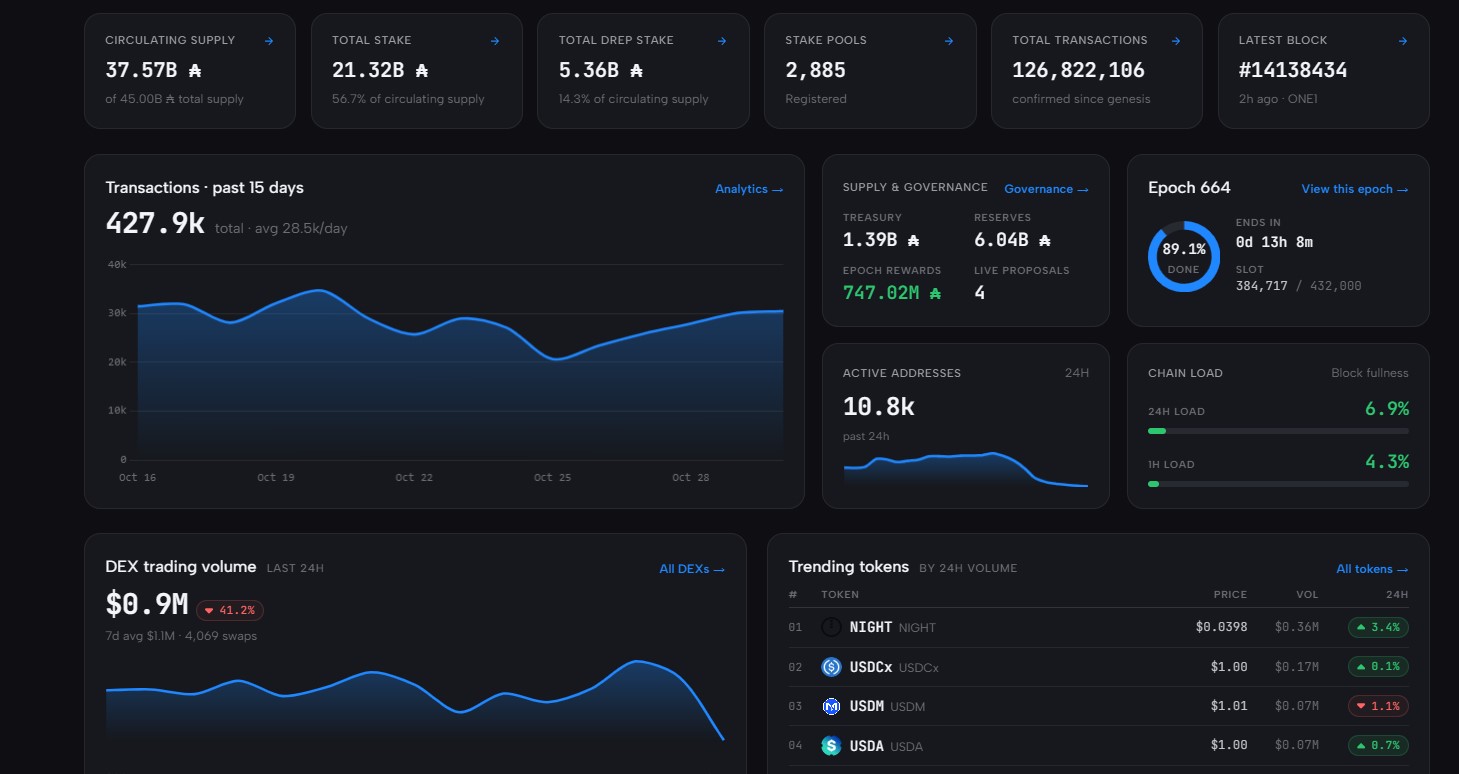Click the 126,822,106 total transactions value
1459x774 pixels.
click(1078, 70)
